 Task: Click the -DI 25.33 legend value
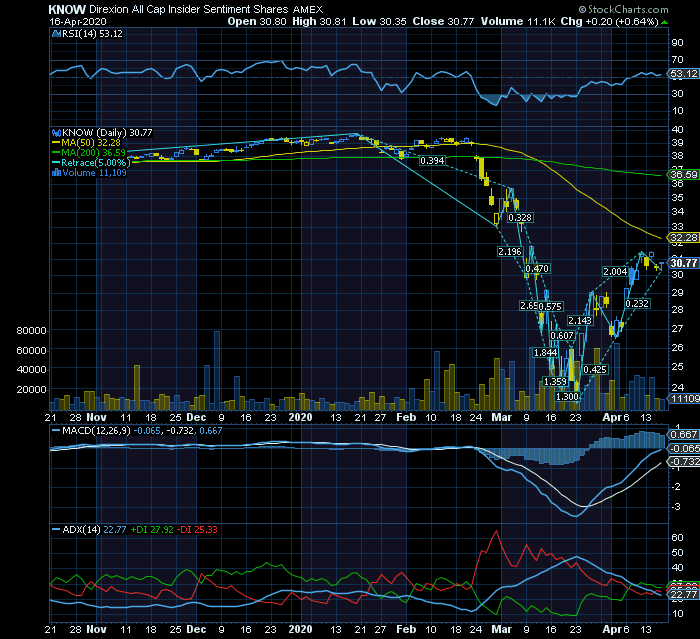pyautogui.click(x=197, y=530)
